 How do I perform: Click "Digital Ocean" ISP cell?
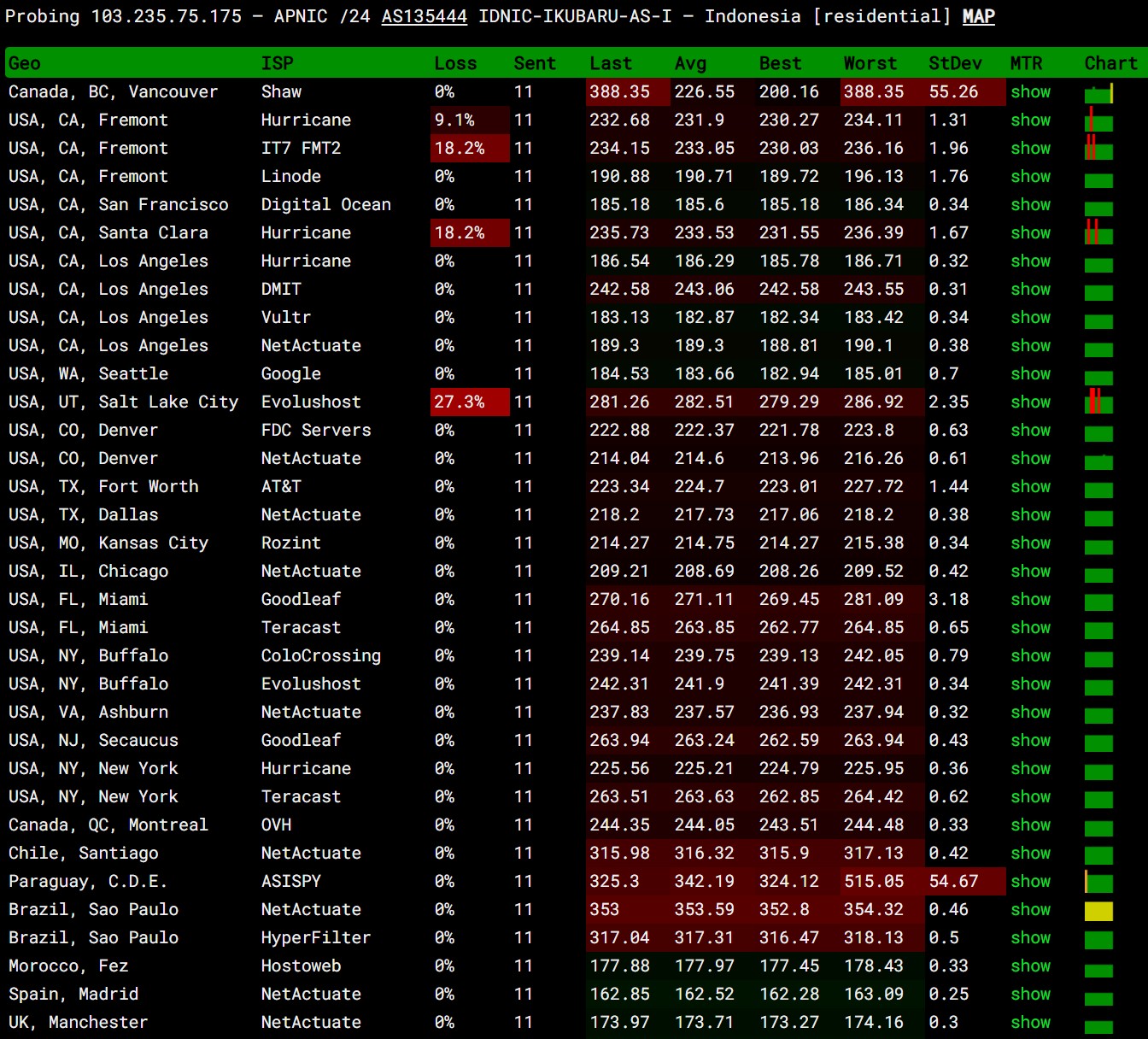click(x=325, y=204)
